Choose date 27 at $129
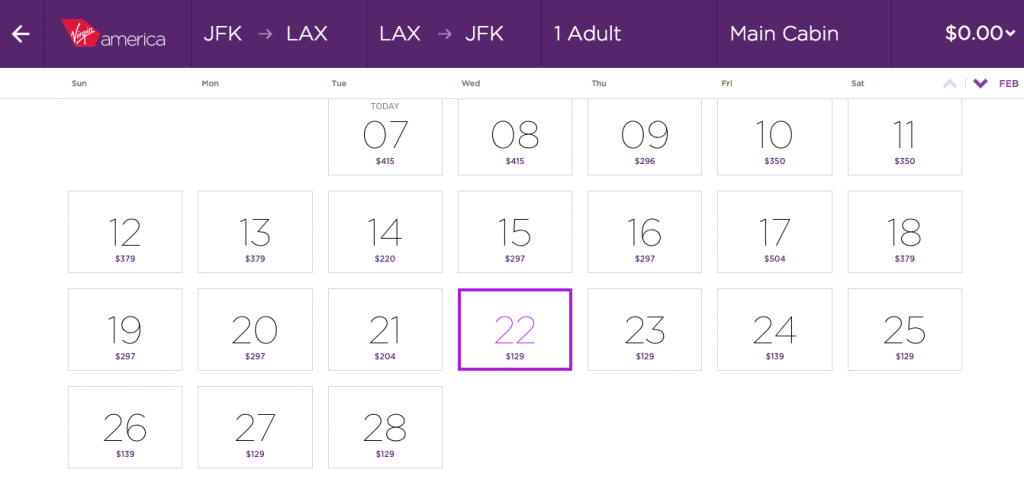Viewport: 1024px width, 489px height. click(255, 427)
